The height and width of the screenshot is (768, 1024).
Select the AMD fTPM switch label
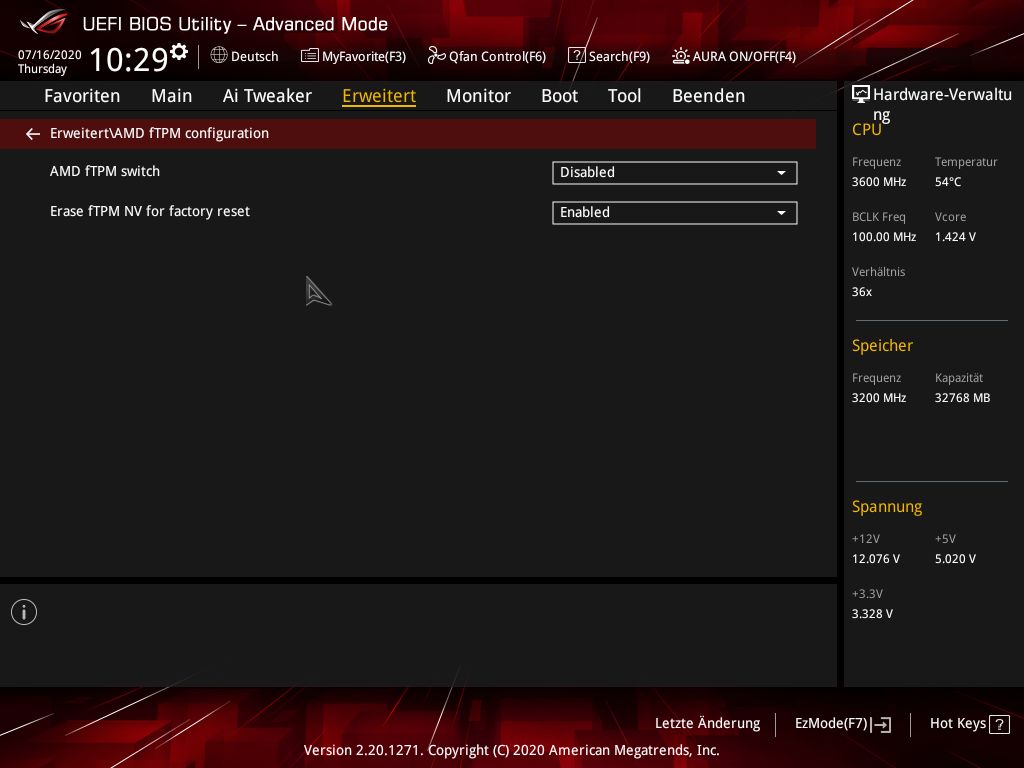104,171
